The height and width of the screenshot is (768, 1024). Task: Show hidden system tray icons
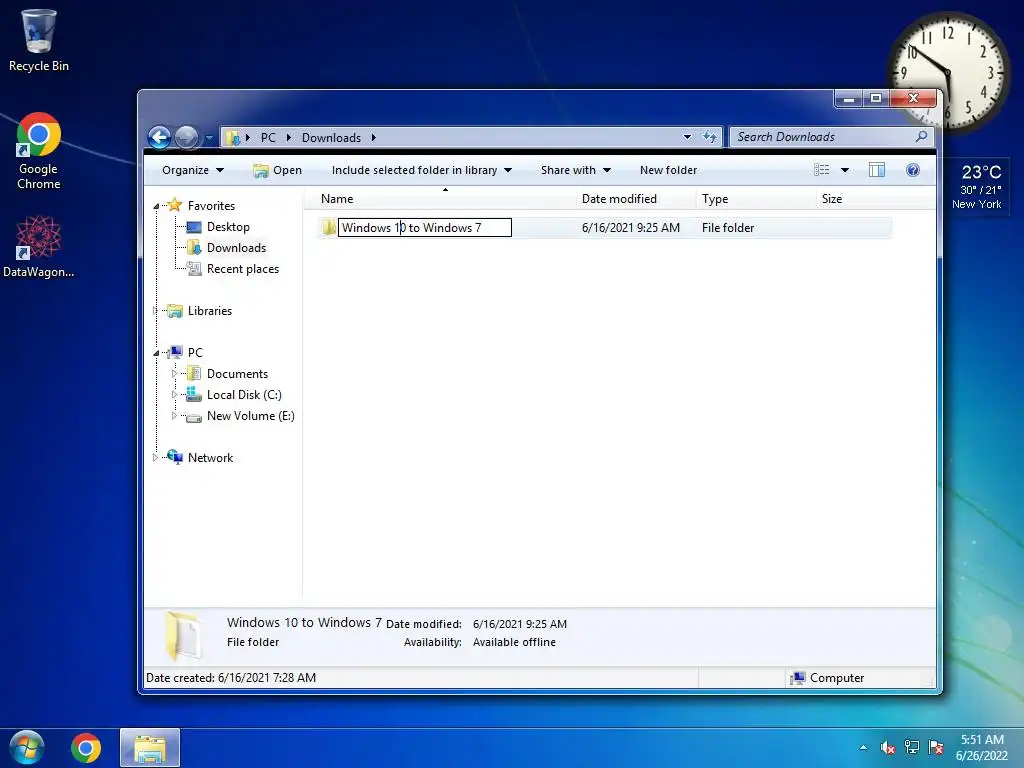tap(863, 747)
